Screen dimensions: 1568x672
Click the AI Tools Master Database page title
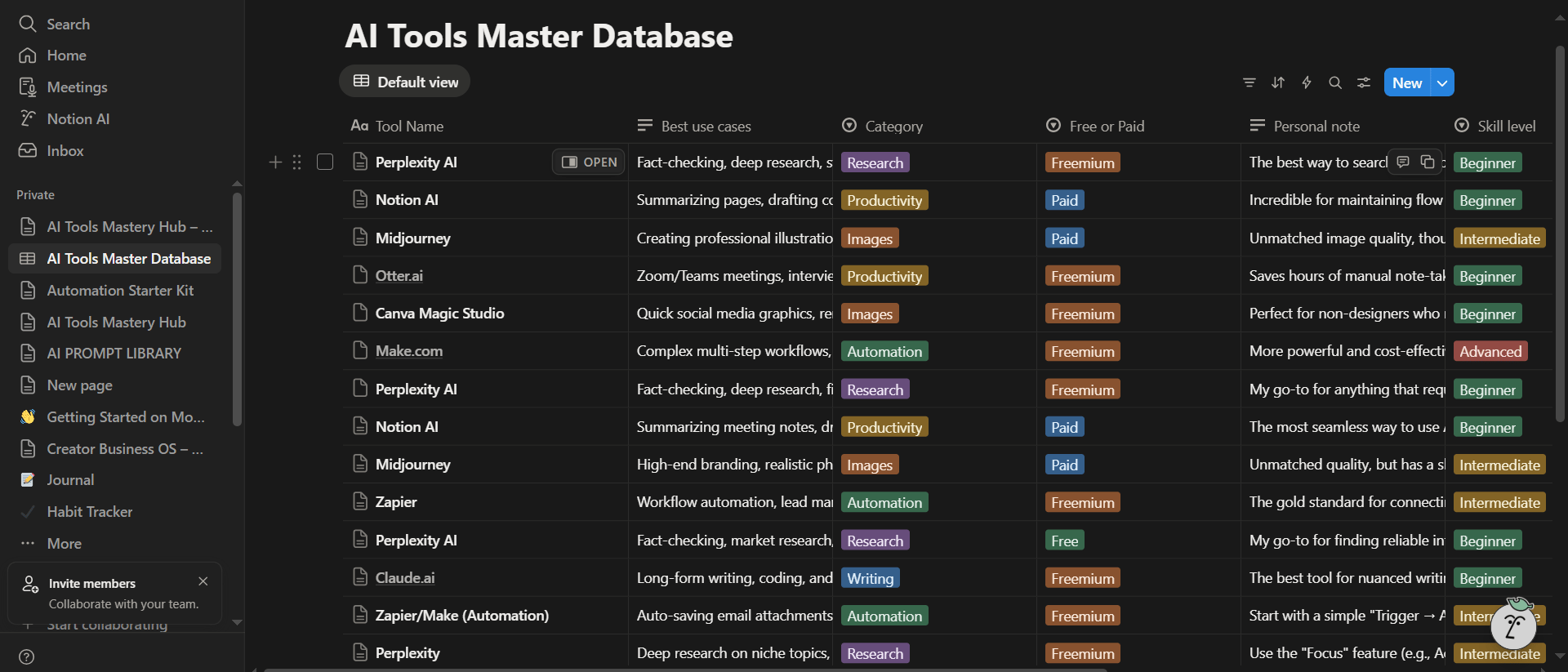(539, 36)
